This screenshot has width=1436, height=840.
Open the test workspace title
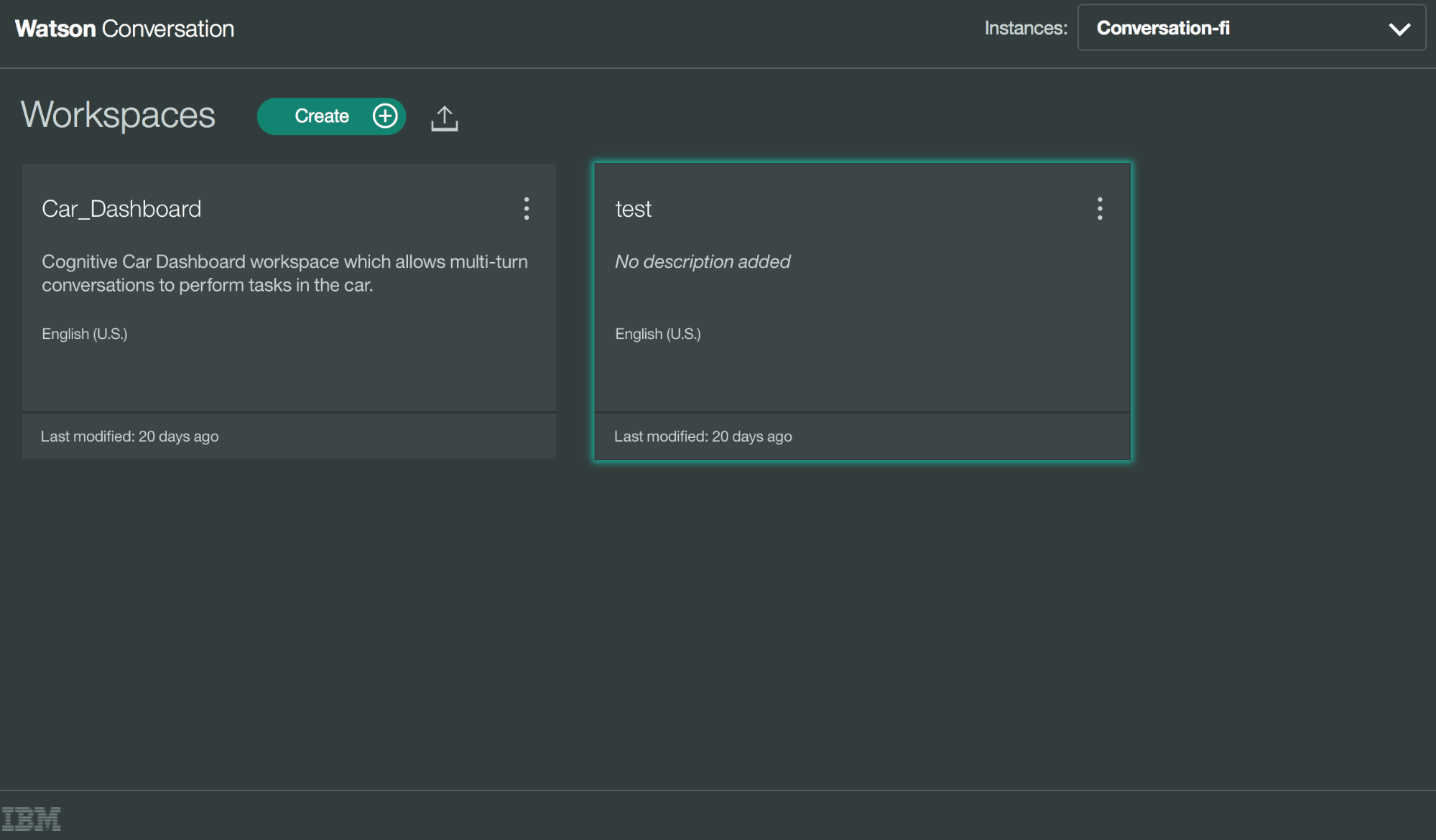point(633,209)
